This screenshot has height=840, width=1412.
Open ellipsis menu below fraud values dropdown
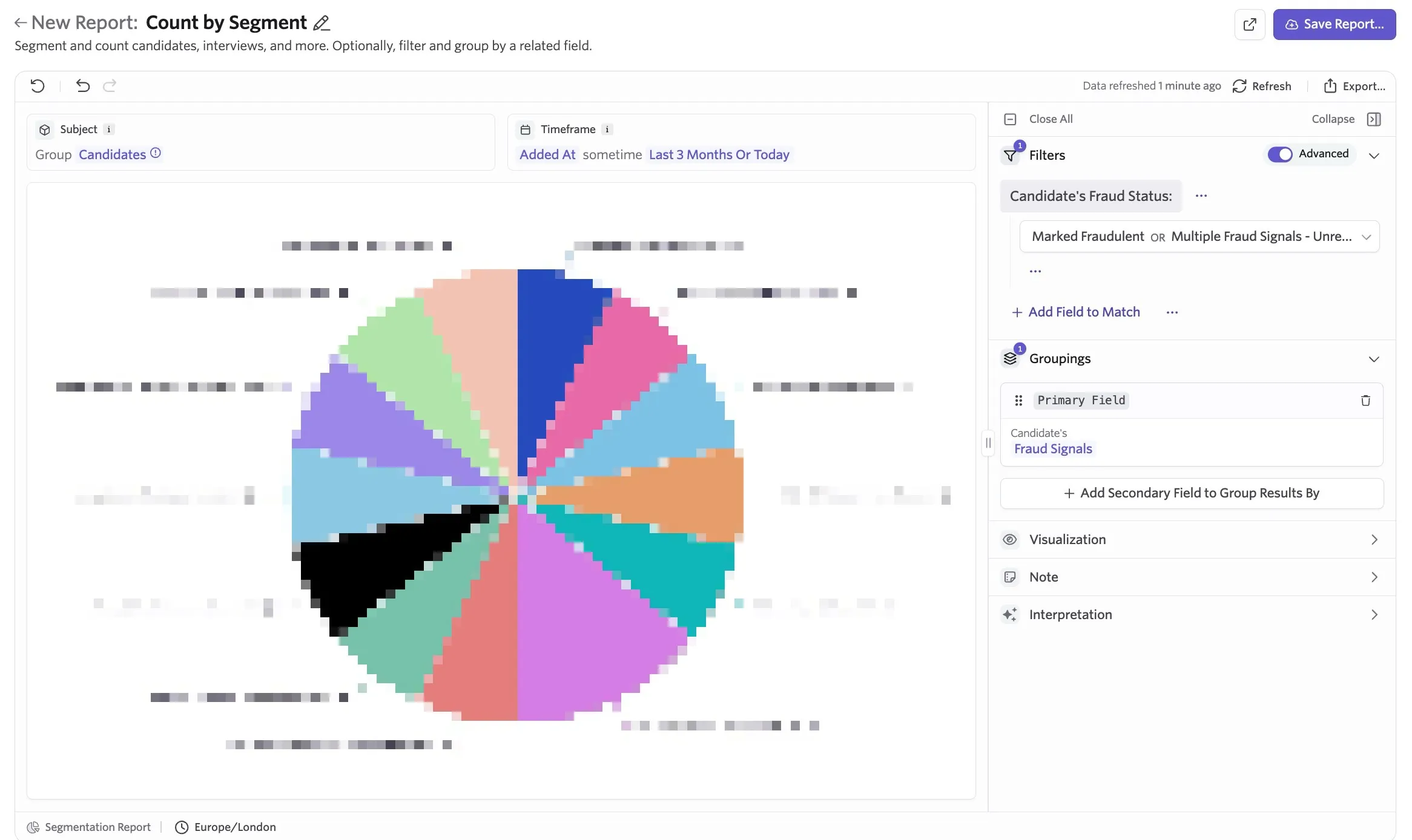click(1035, 271)
